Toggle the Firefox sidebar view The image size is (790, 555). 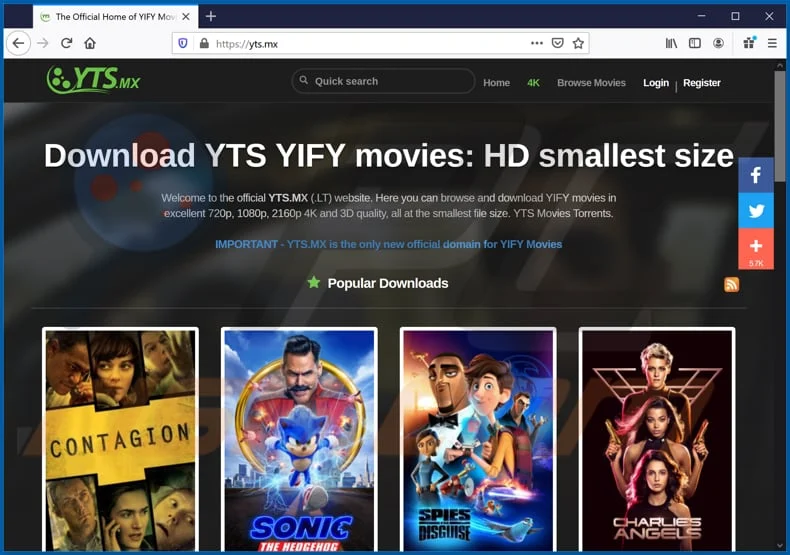(695, 43)
